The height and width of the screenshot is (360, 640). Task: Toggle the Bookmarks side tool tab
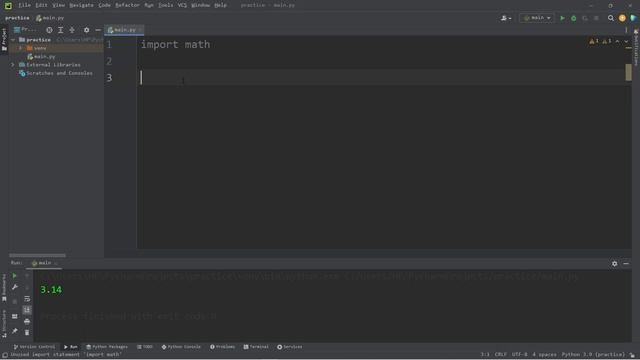coord(4,287)
